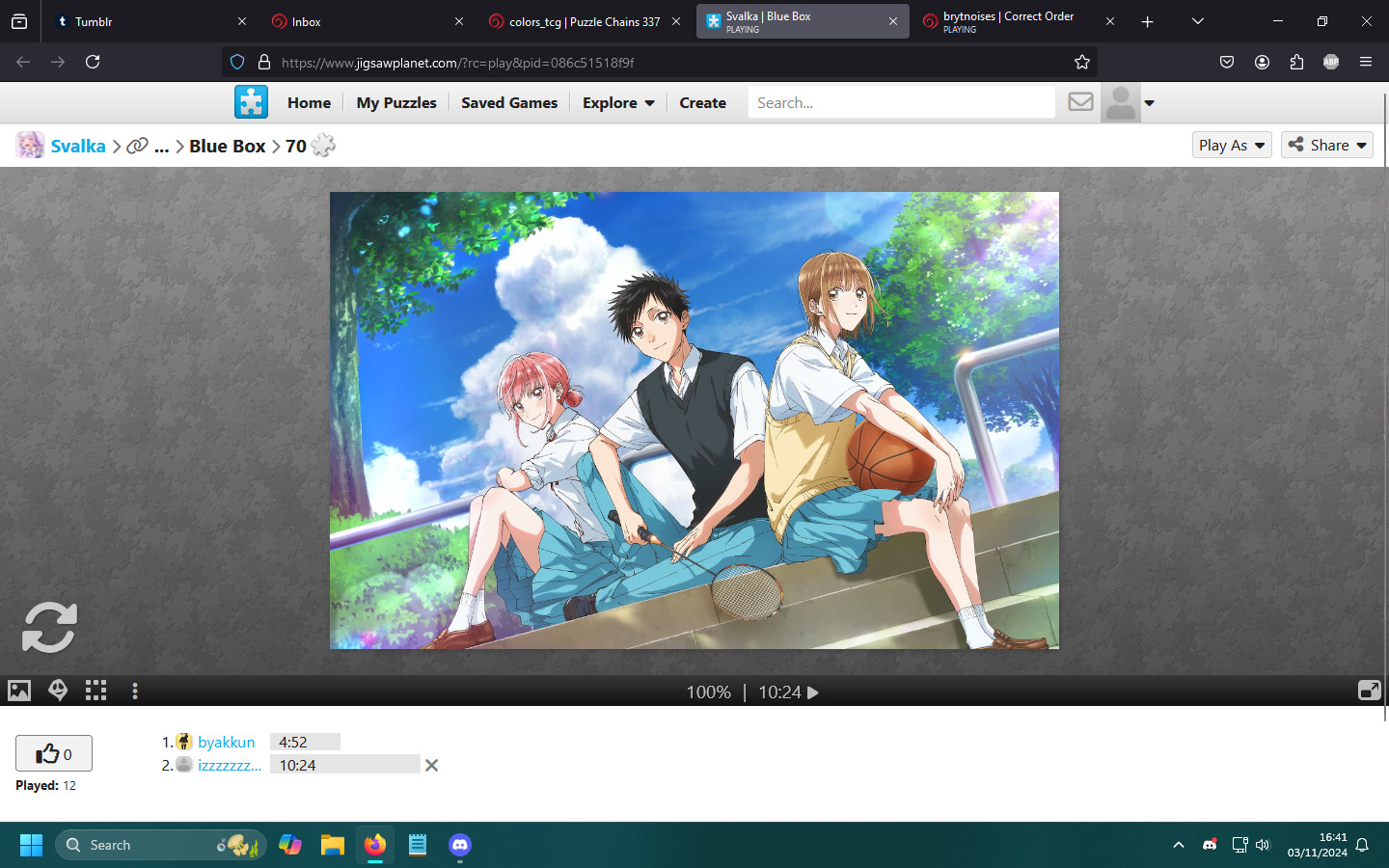Show hidden system tray icons

pyautogui.click(x=1178, y=845)
